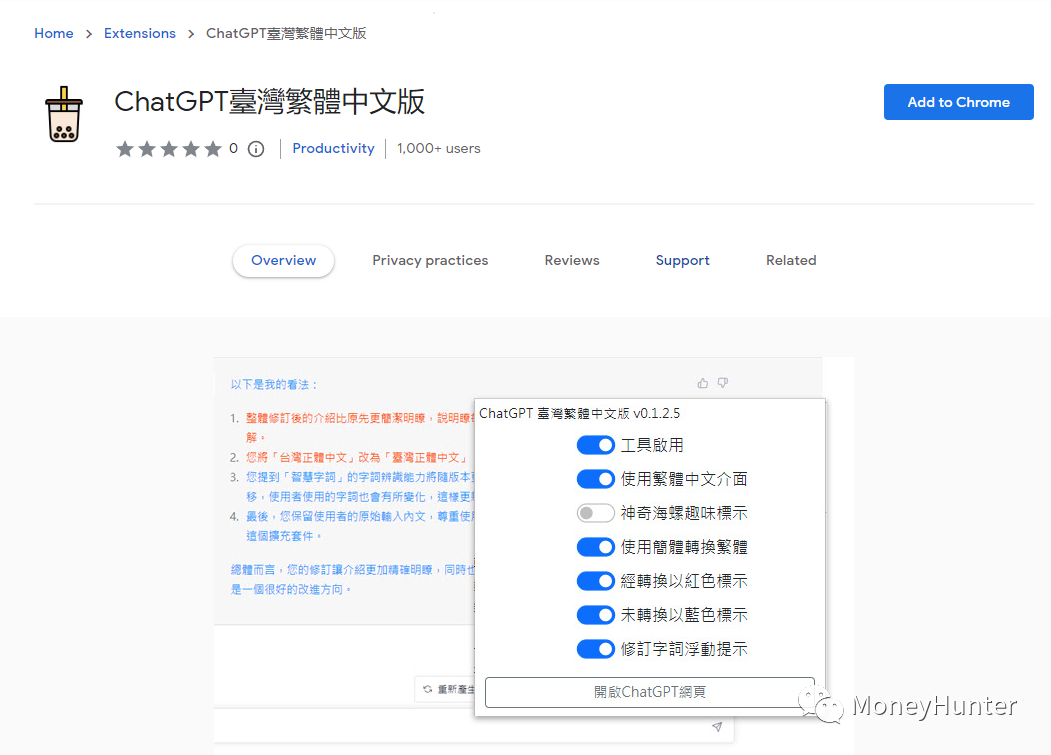The image size is (1051, 755).
Task: Open the rating info icon
Action: click(256, 149)
